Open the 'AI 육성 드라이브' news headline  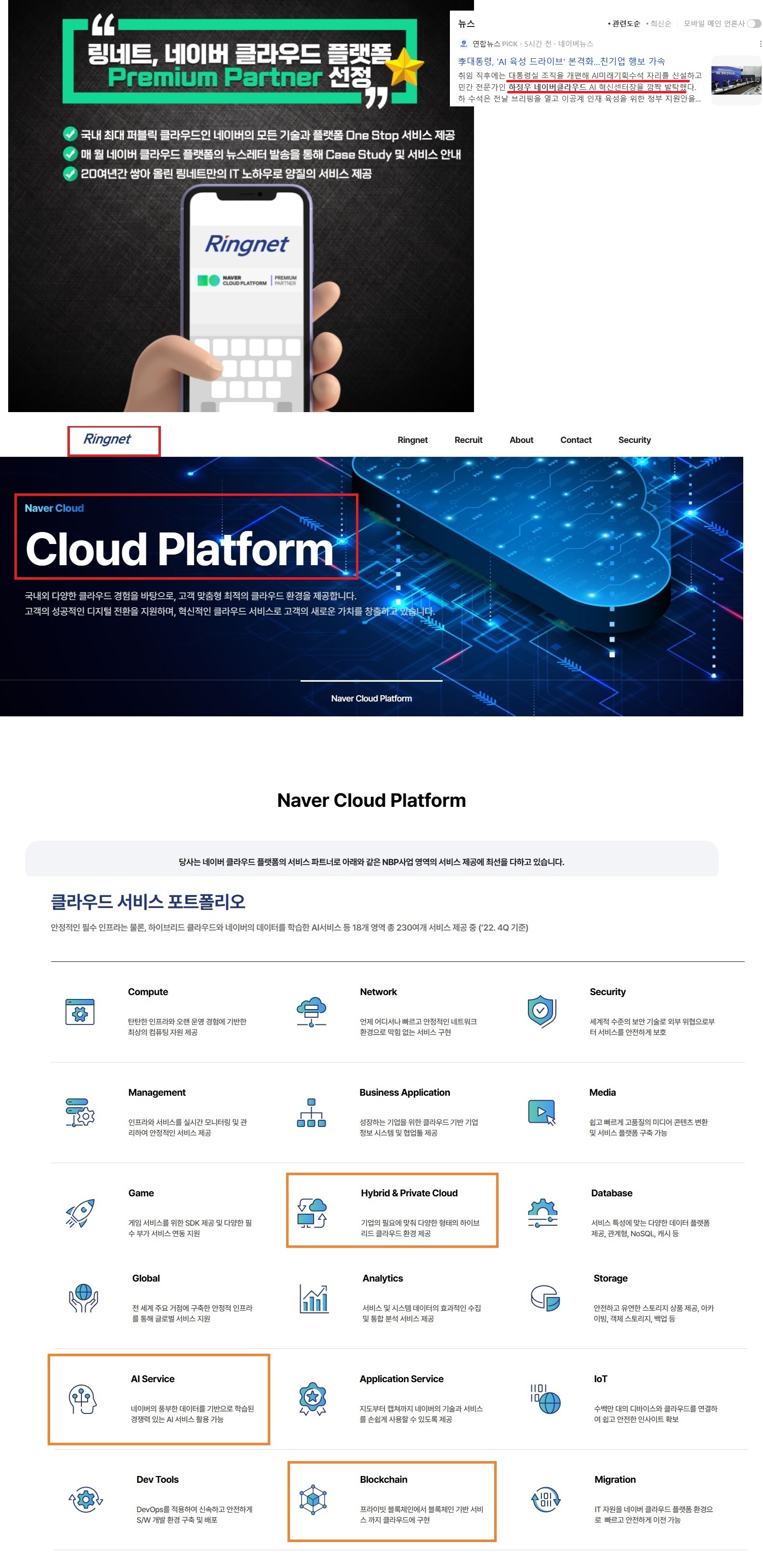(x=561, y=62)
